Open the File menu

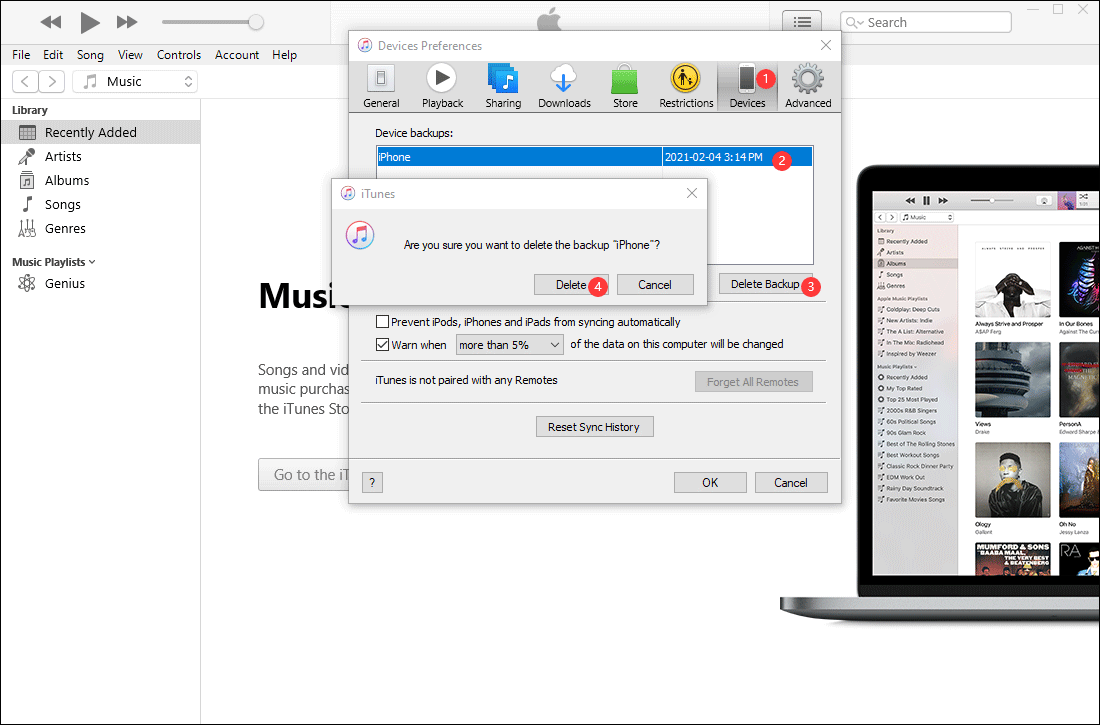coord(21,55)
